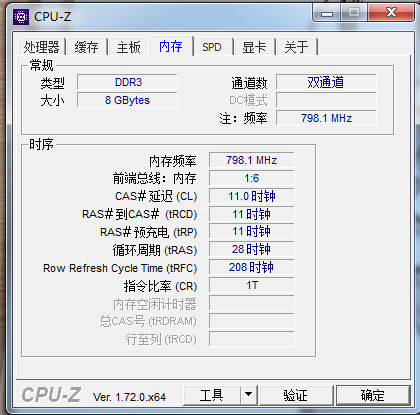Viewport: 420px width, 415px height.
Task: Select the 双通道 channel value
Action: [x=326, y=82]
